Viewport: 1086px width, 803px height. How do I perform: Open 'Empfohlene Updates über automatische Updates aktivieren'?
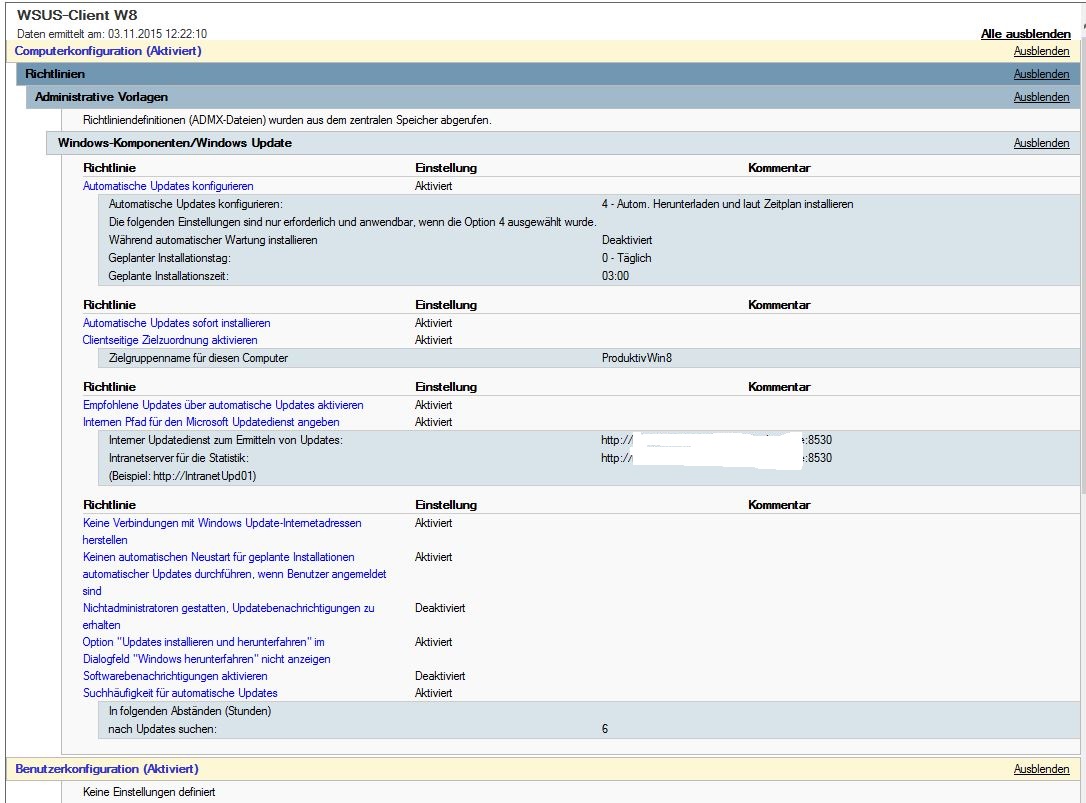pos(223,405)
